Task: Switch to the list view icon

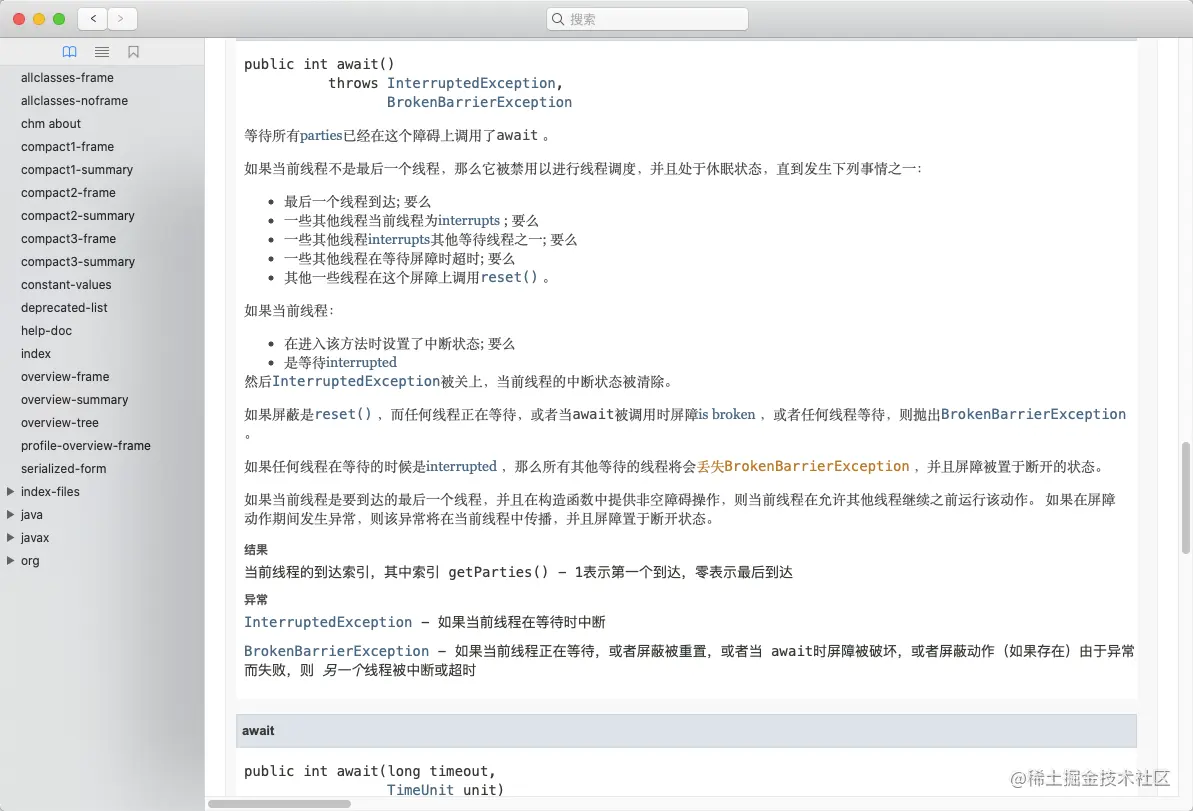Action: (x=101, y=51)
